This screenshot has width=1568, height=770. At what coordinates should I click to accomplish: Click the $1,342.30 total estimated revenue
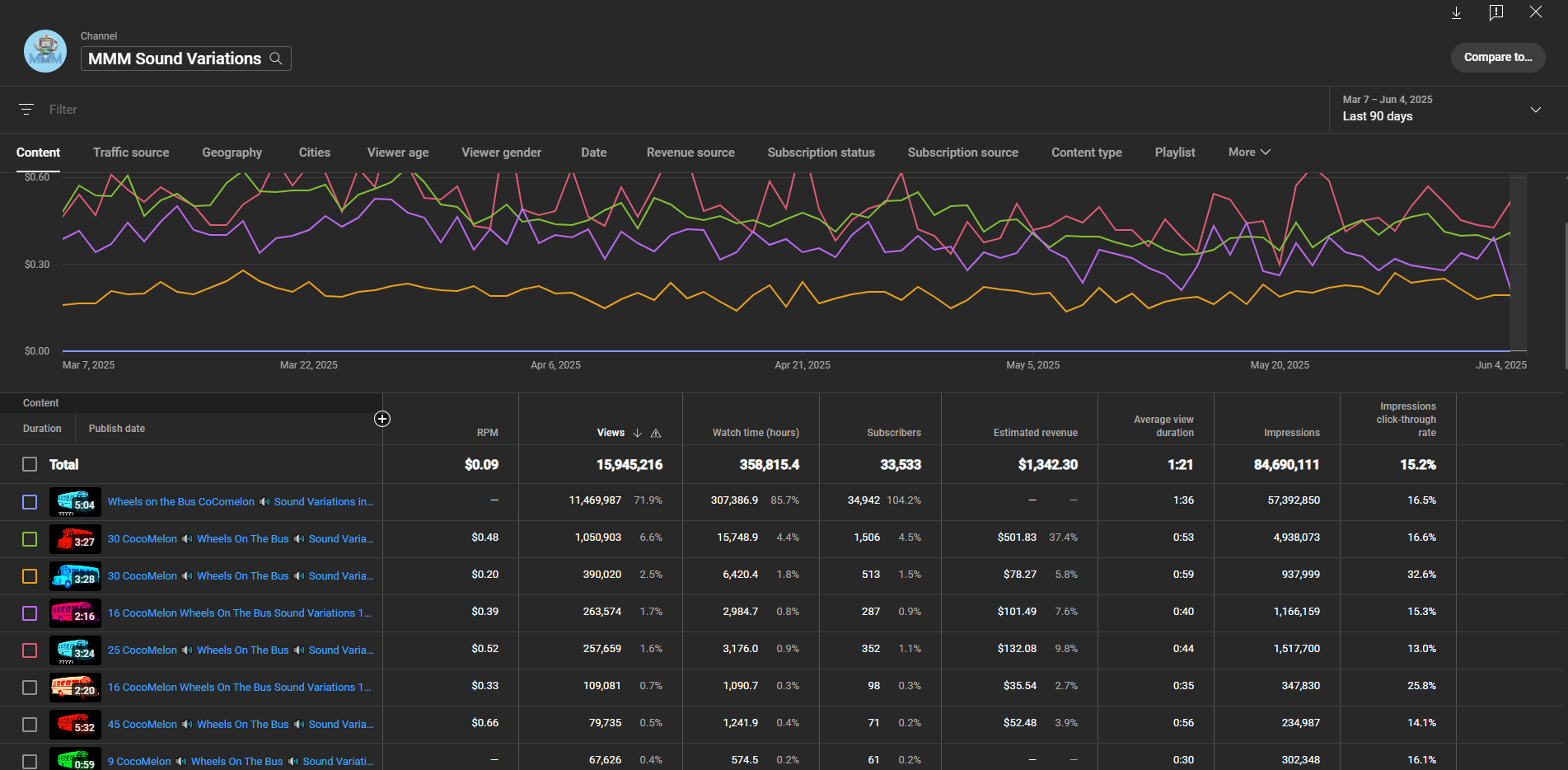[1048, 465]
